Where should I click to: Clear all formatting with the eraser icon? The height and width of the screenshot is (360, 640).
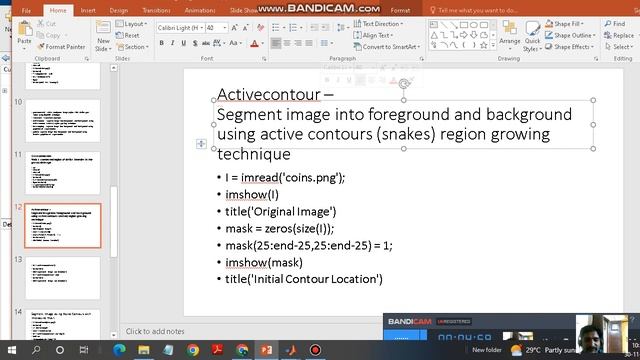pyautogui.click(x=260, y=28)
